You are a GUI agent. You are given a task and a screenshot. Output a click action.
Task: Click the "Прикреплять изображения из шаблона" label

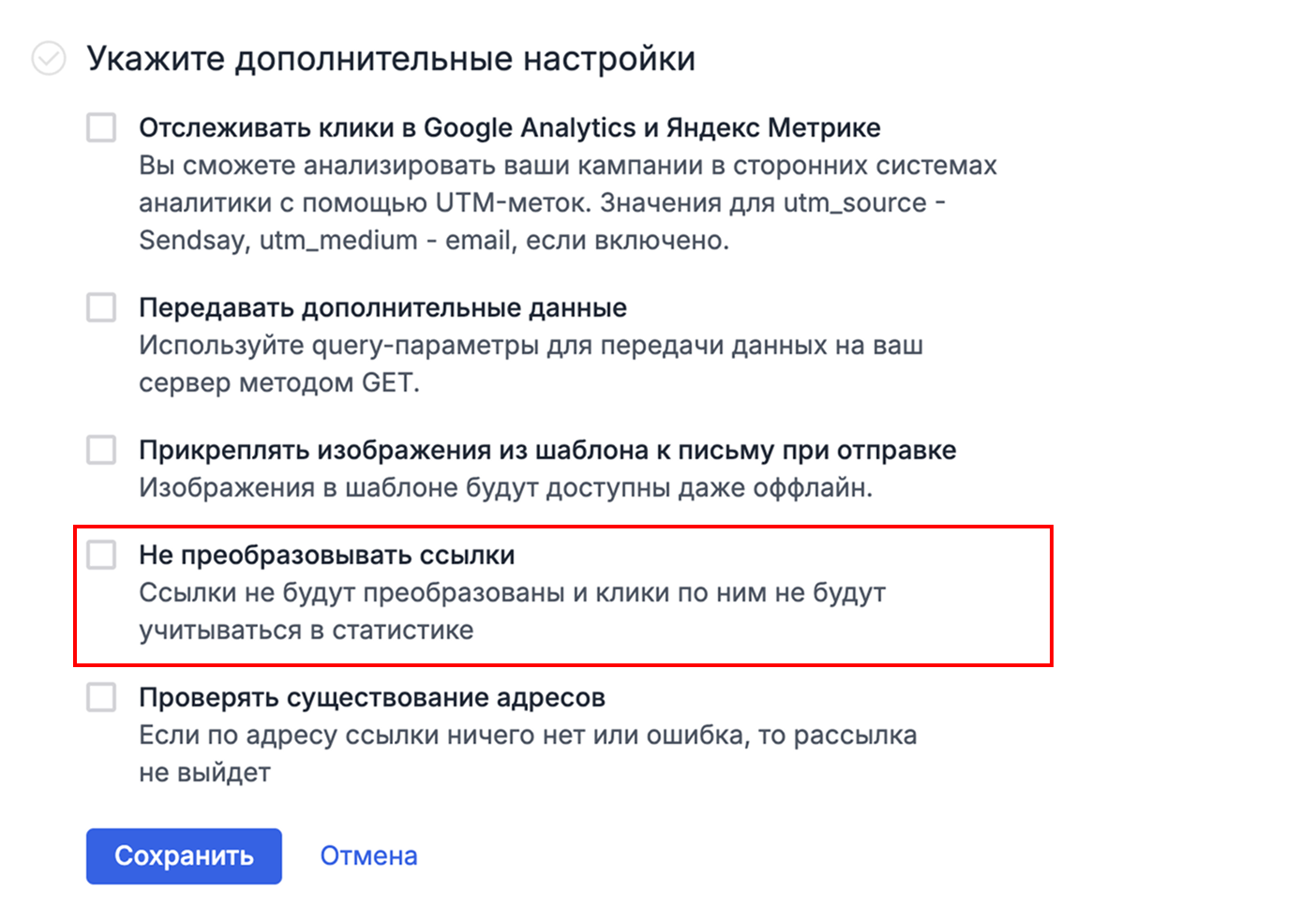tap(547, 449)
